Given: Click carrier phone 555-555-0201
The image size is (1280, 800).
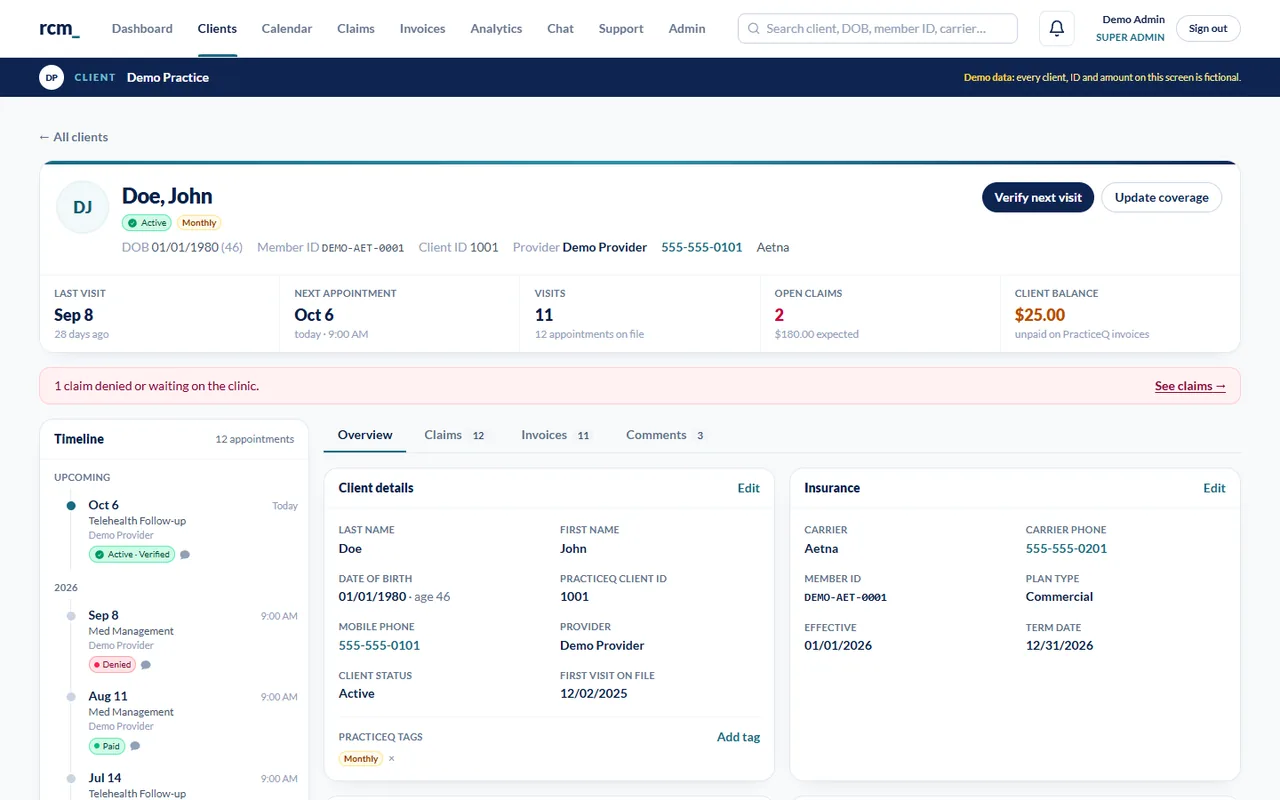Looking at the screenshot, I should click(1066, 548).
